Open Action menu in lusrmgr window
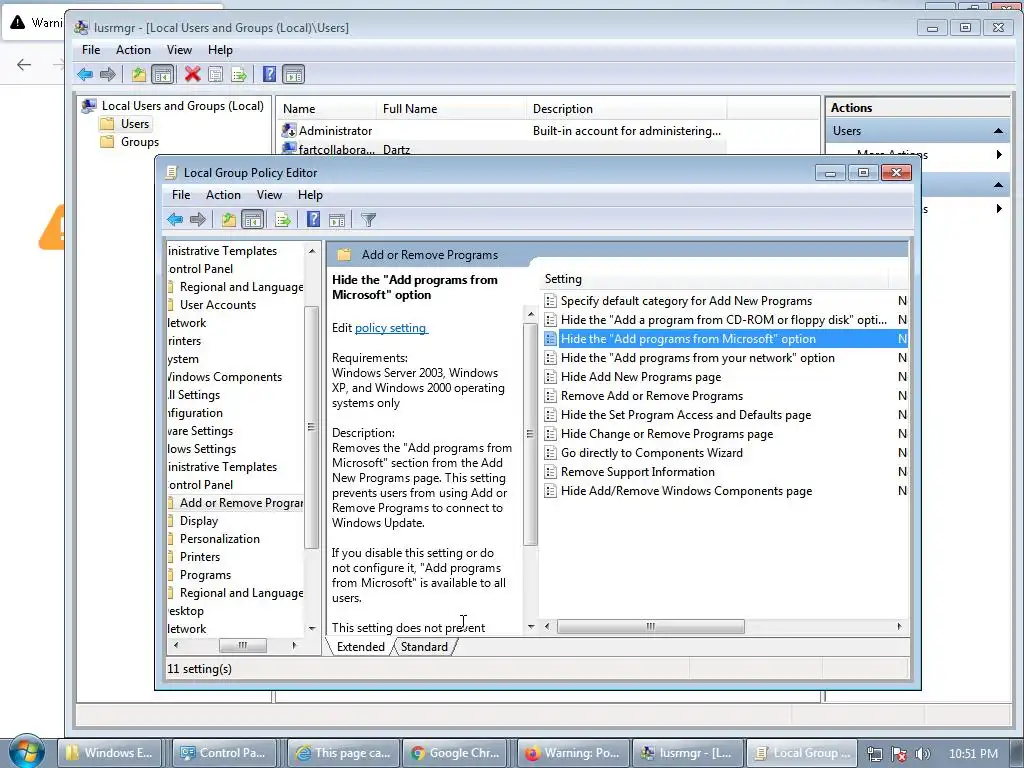This screenshot has height=768, width=1024. [x=133, y=50]
